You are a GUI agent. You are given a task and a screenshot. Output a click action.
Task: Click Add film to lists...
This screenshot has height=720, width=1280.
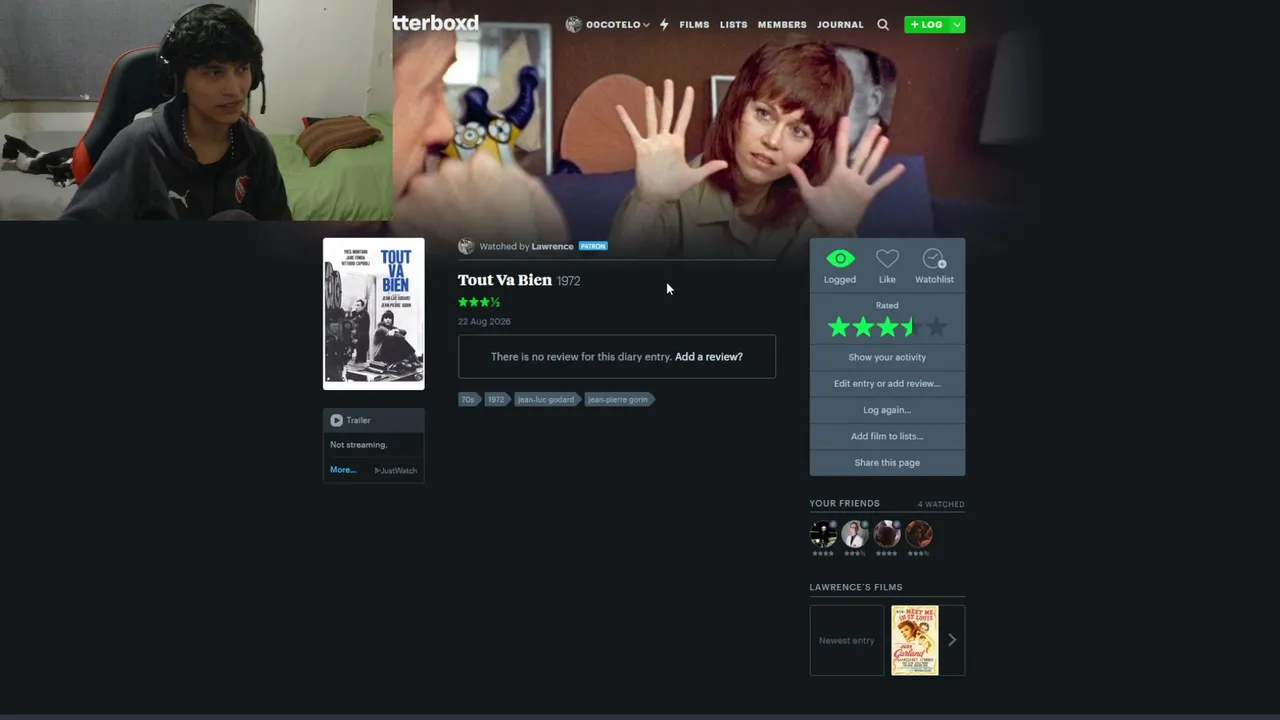pos(887,436)
